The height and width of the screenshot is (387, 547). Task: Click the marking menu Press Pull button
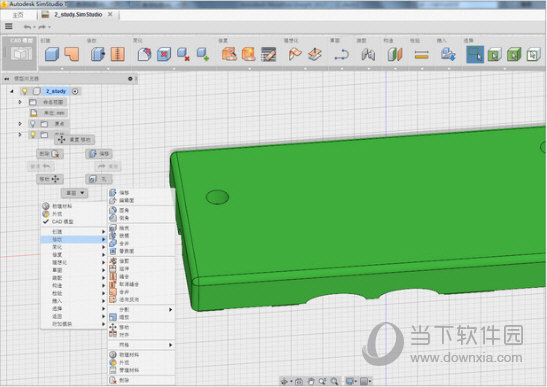tap(99, 154)
